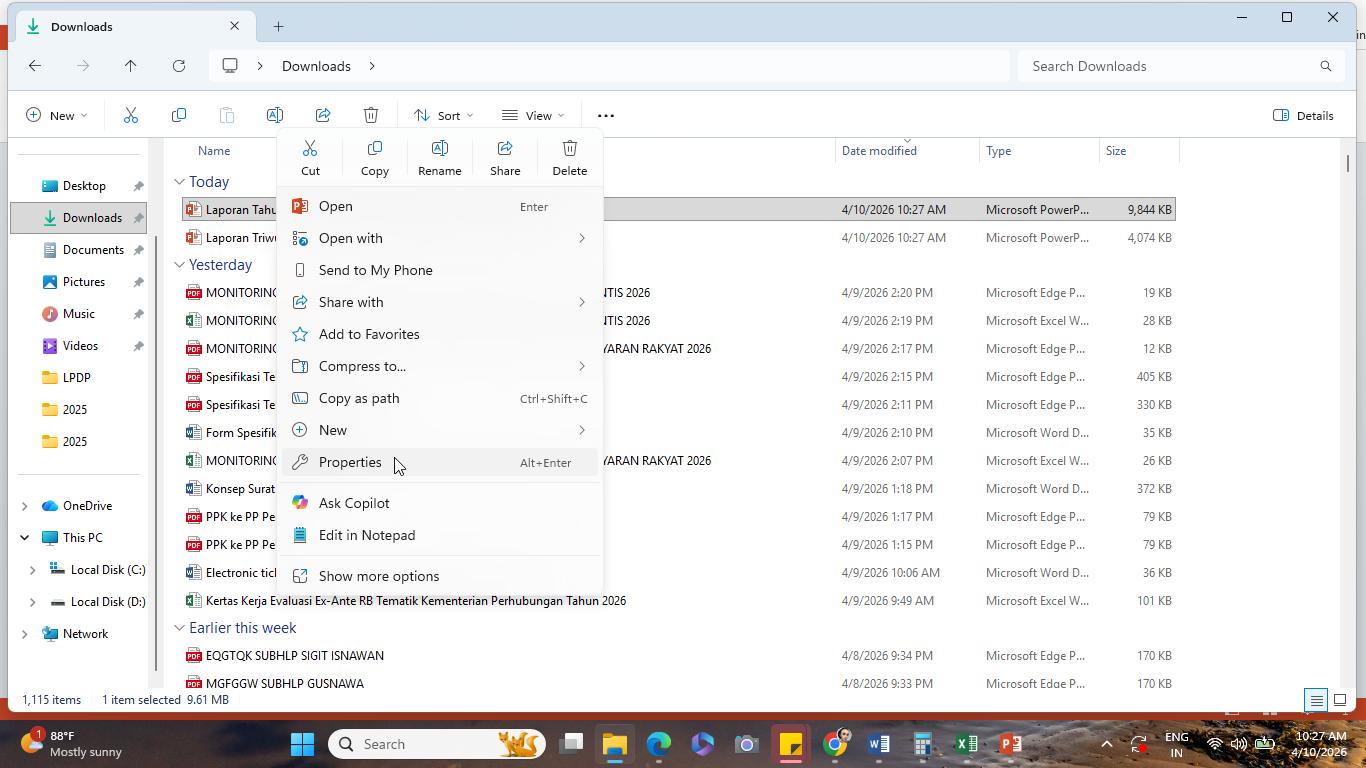Open taskbar Search box
This screenshot has height=768, width=1366.
pyautogui.click(x=437, y=744)
